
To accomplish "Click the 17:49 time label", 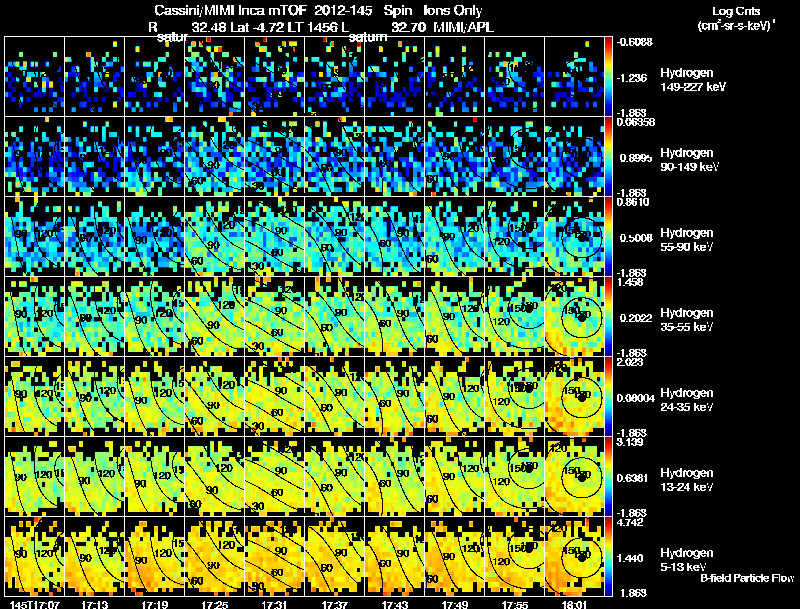I will click(x=455, y=604).
